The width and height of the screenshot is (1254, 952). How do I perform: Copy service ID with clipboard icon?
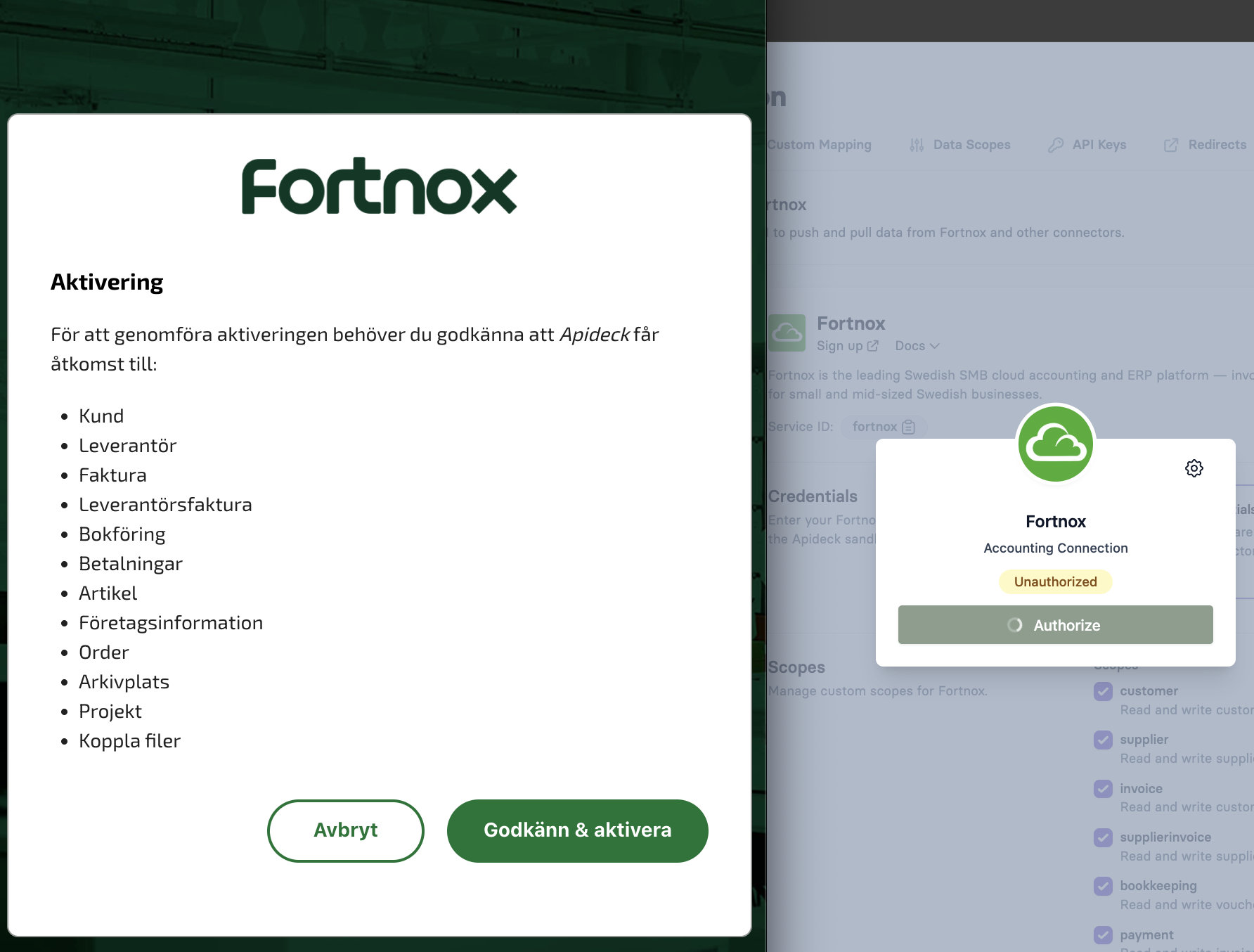pyautogui.click(x=909, y=427)
